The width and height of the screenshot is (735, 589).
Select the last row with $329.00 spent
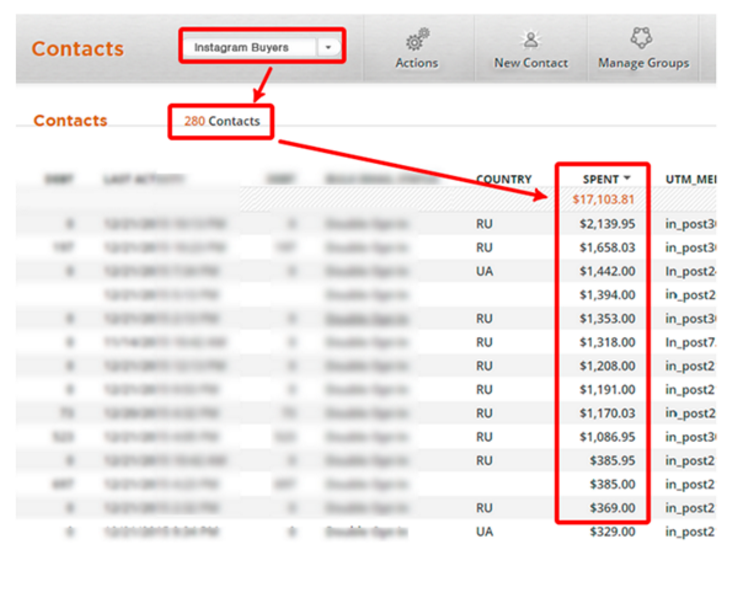pos(610,532)
